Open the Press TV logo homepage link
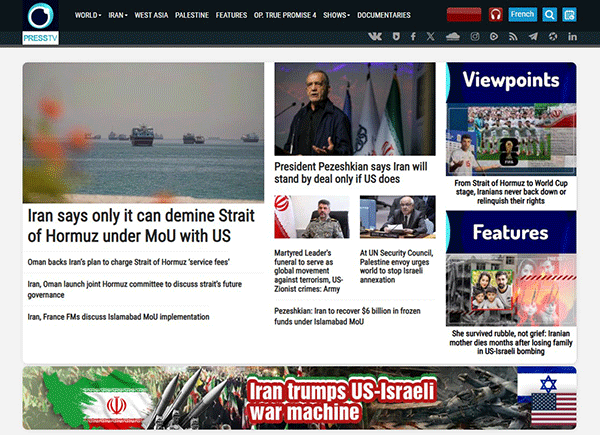This screenshot has height=435, width=600. tap(41, 22)
